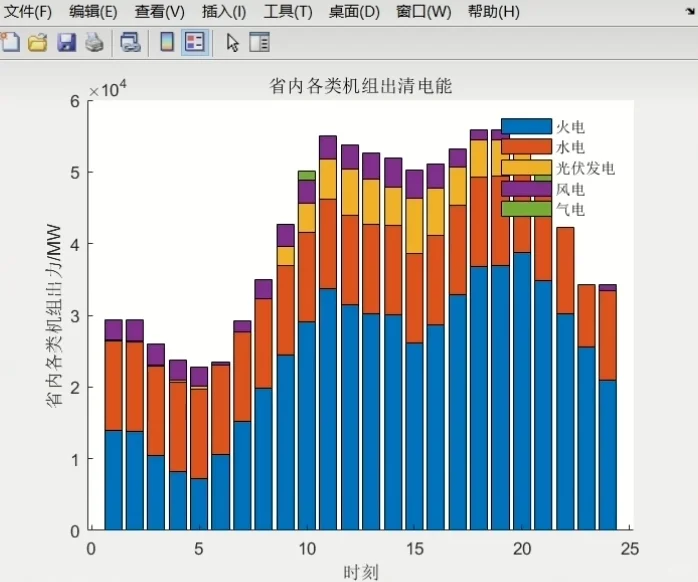Screen dimensions: 698x582
Task: Click the y-axis label 省内各类机组出力/MW
Action: (x=53, y=315)
